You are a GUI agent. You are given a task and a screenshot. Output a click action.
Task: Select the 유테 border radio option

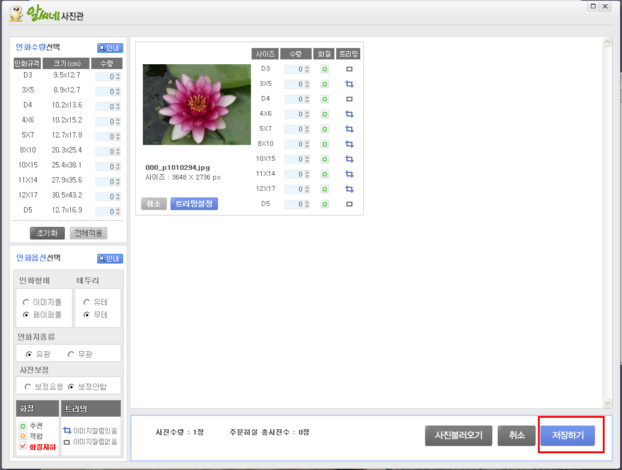click(x=87, y=301)
